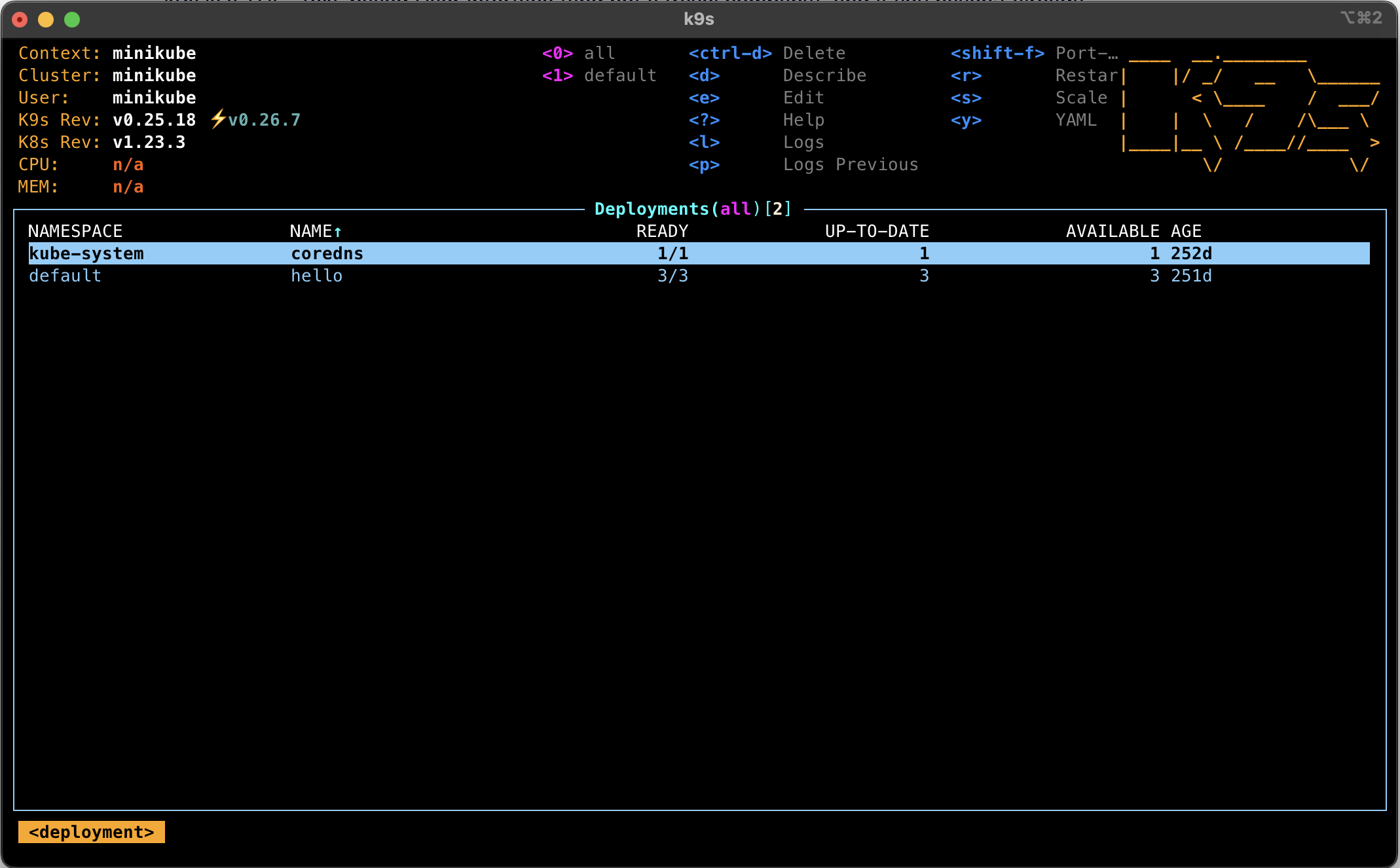The height and width of the screenshot is (868, 1400).
Task: Click the <s> Scale shortcut hint
Action: coord(1029,98)
